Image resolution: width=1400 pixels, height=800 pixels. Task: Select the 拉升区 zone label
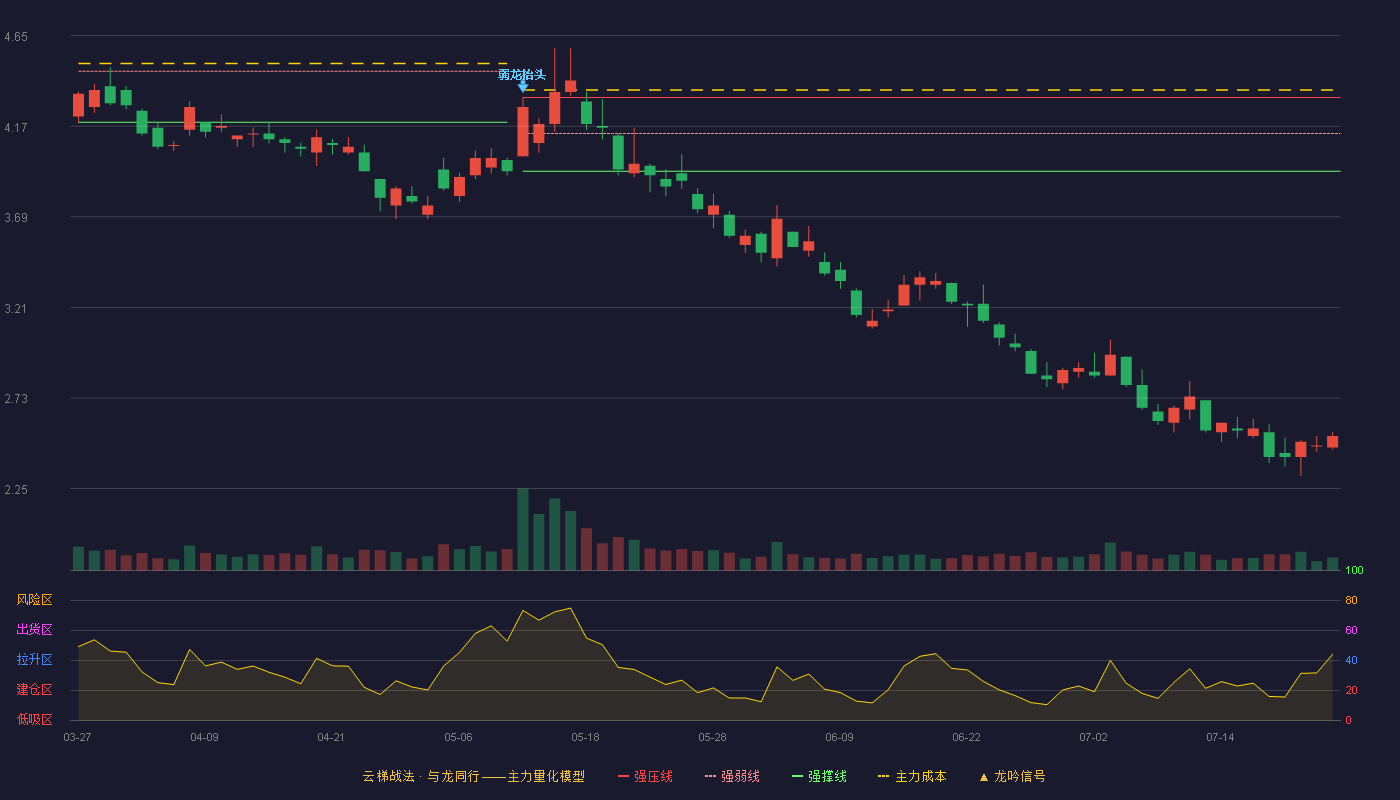(34, 660)
